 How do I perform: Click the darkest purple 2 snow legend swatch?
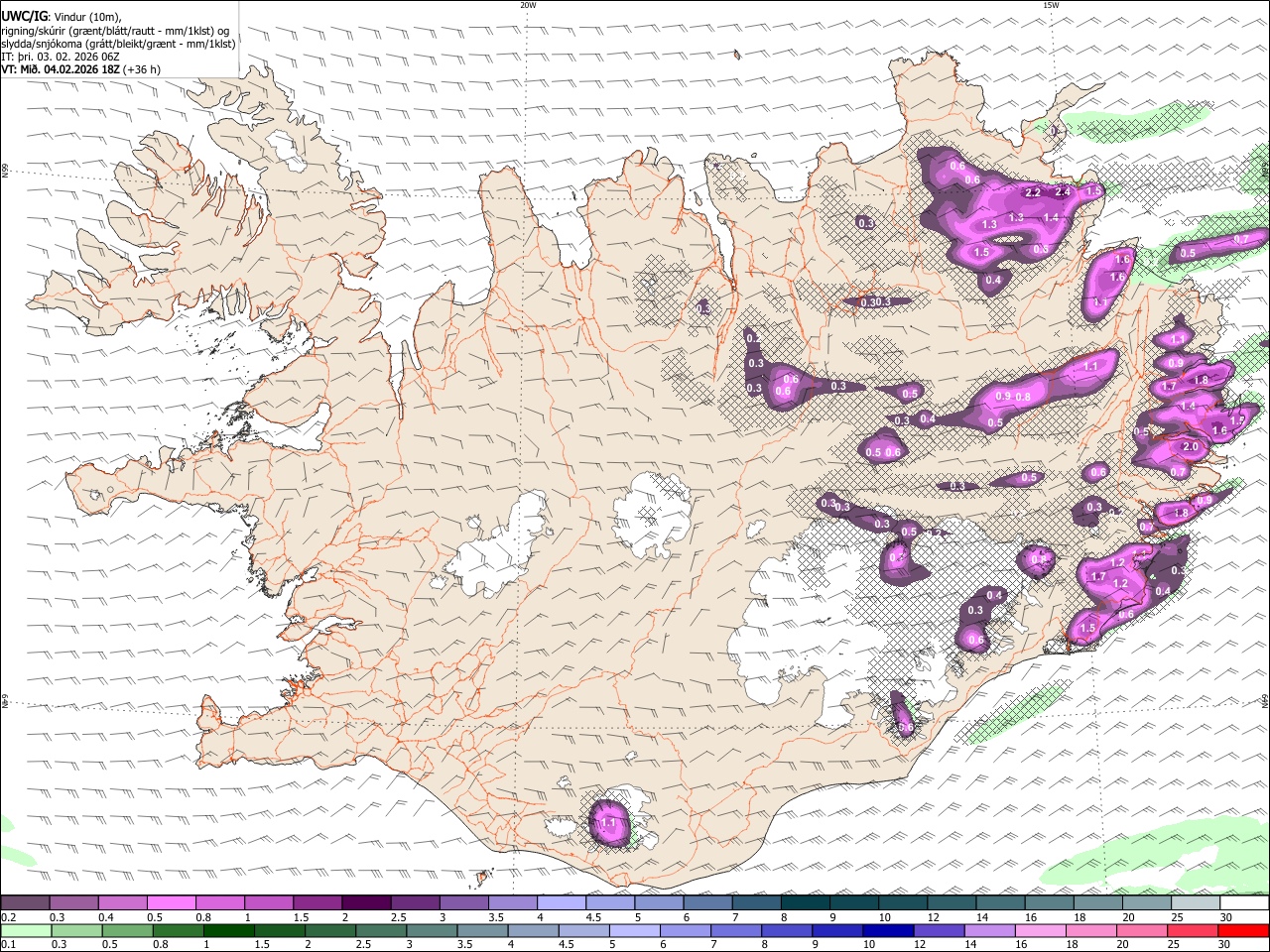pyautogui.click(x=366, y=903)
